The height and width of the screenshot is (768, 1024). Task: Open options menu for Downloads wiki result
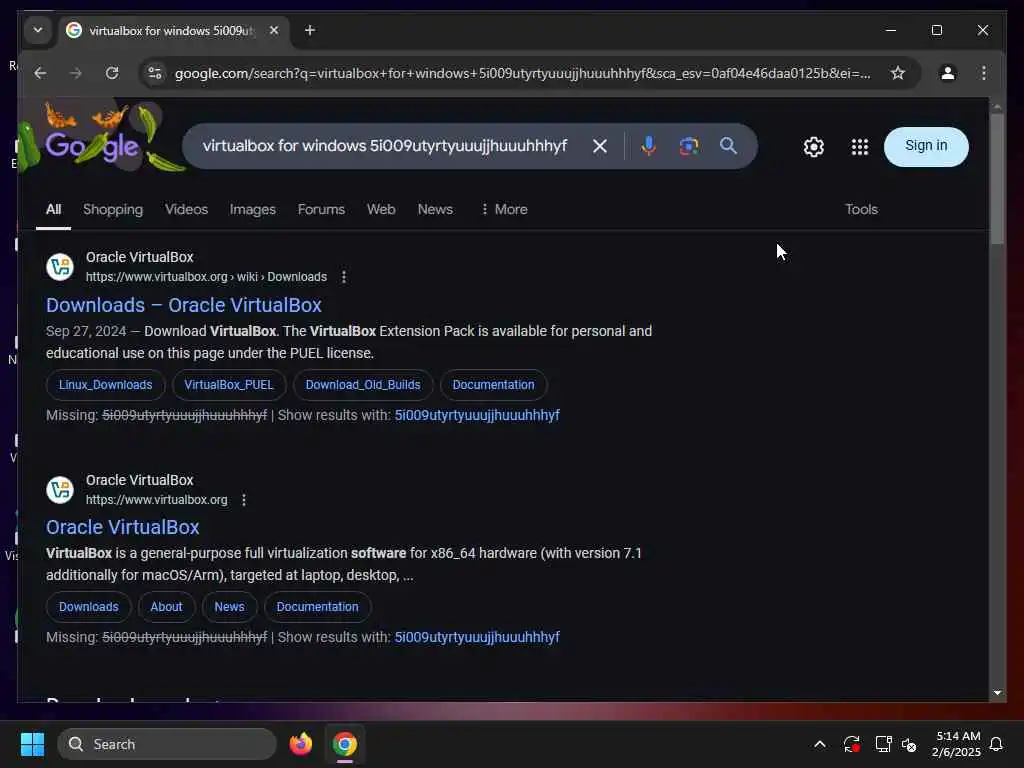(344, 277)
